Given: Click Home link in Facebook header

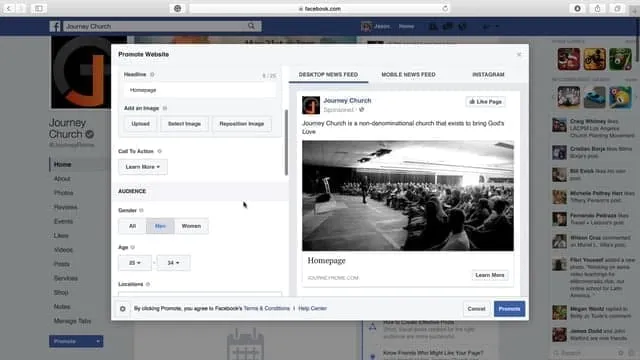Looking at the screenshot, I should 406,27.
